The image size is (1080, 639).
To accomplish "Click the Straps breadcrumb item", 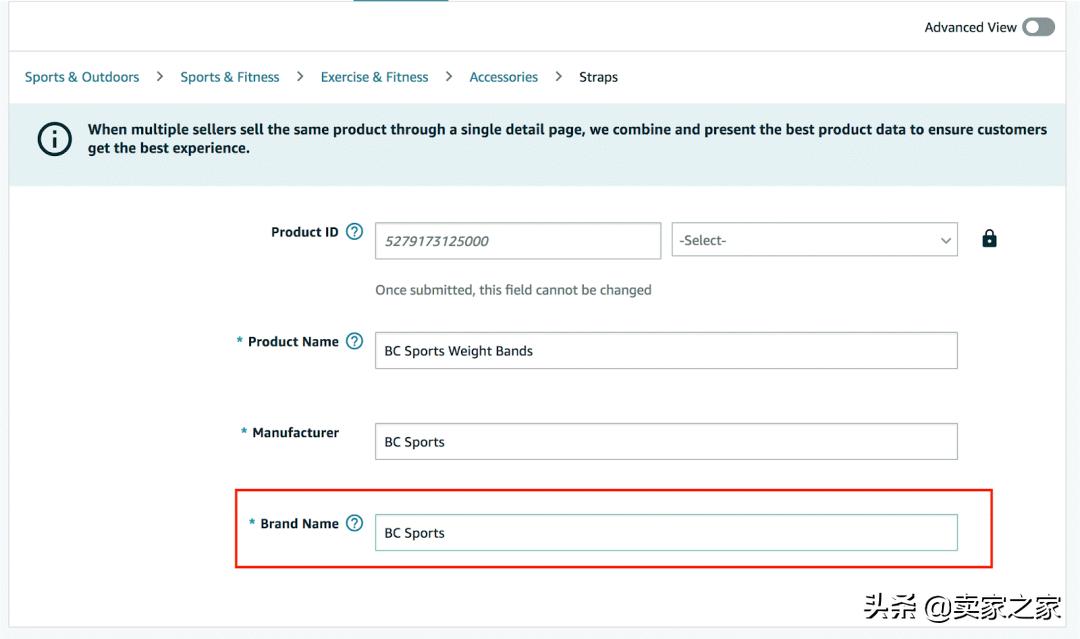I will tap(598, 77).
